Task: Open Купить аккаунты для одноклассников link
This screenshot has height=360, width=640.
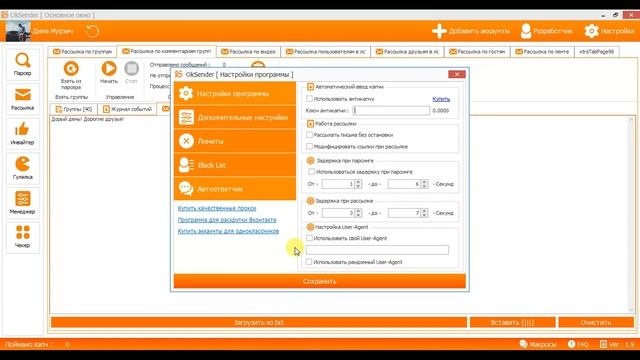Action: (x=228, y=231)
